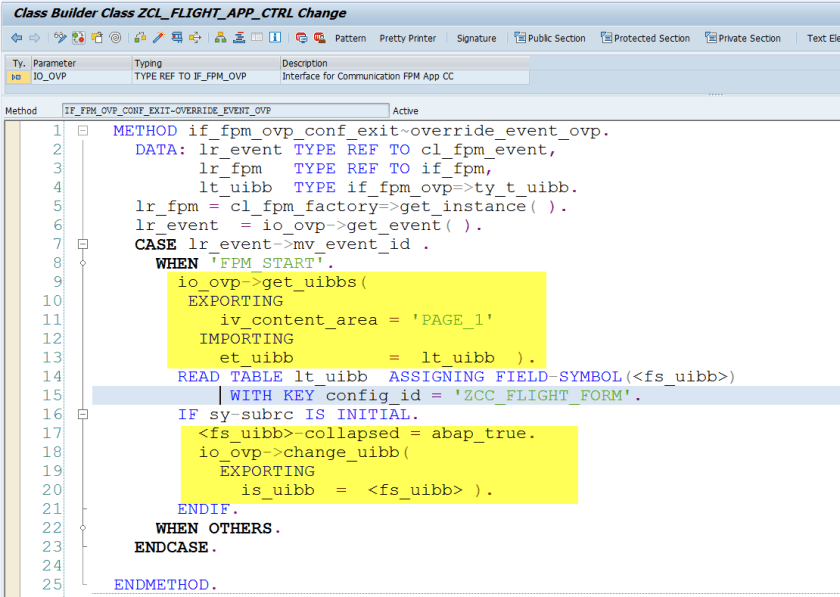Click line number 25 in the gutter
The image size is (840, 597).
52,585
